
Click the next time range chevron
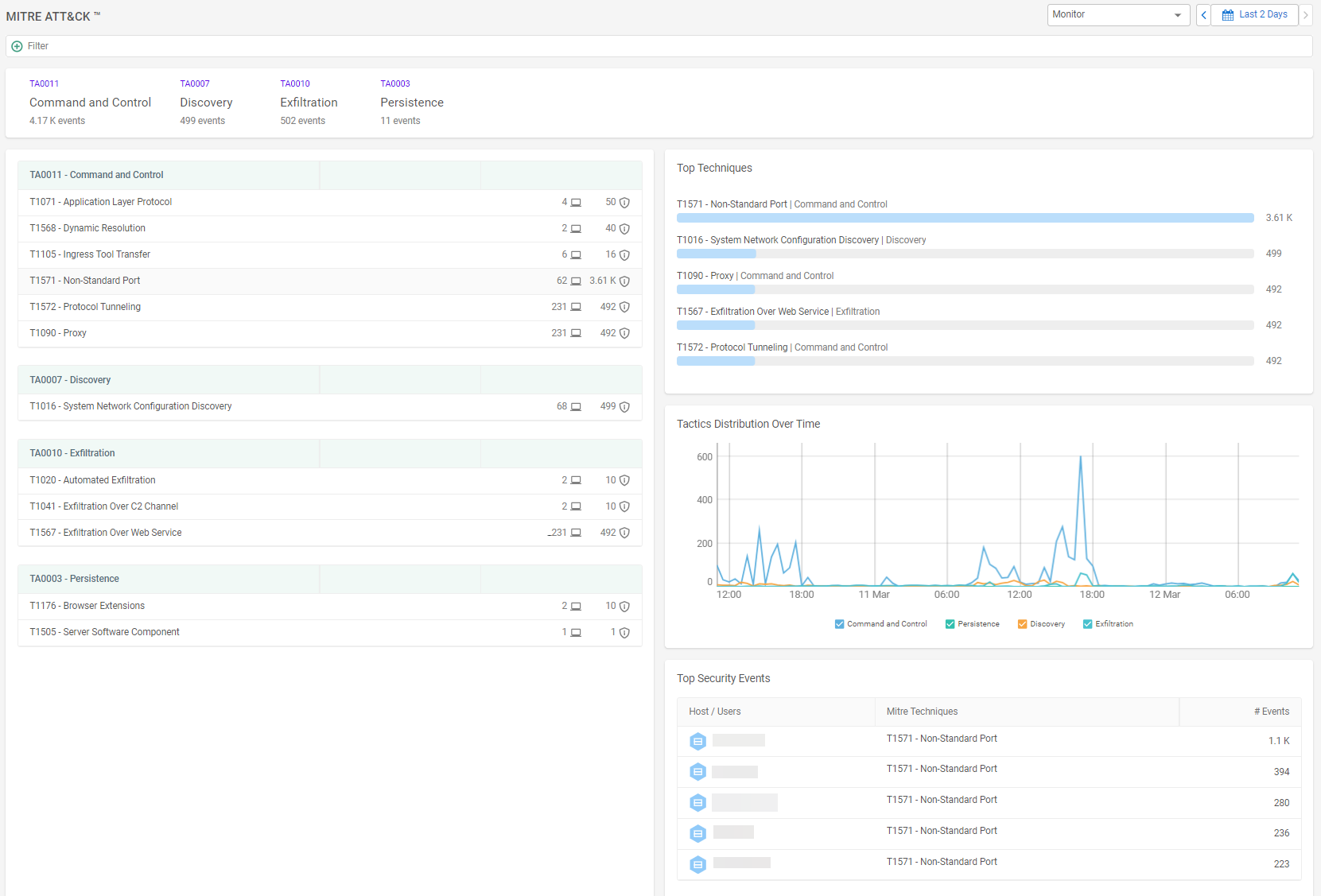(x=1308, y=14)
